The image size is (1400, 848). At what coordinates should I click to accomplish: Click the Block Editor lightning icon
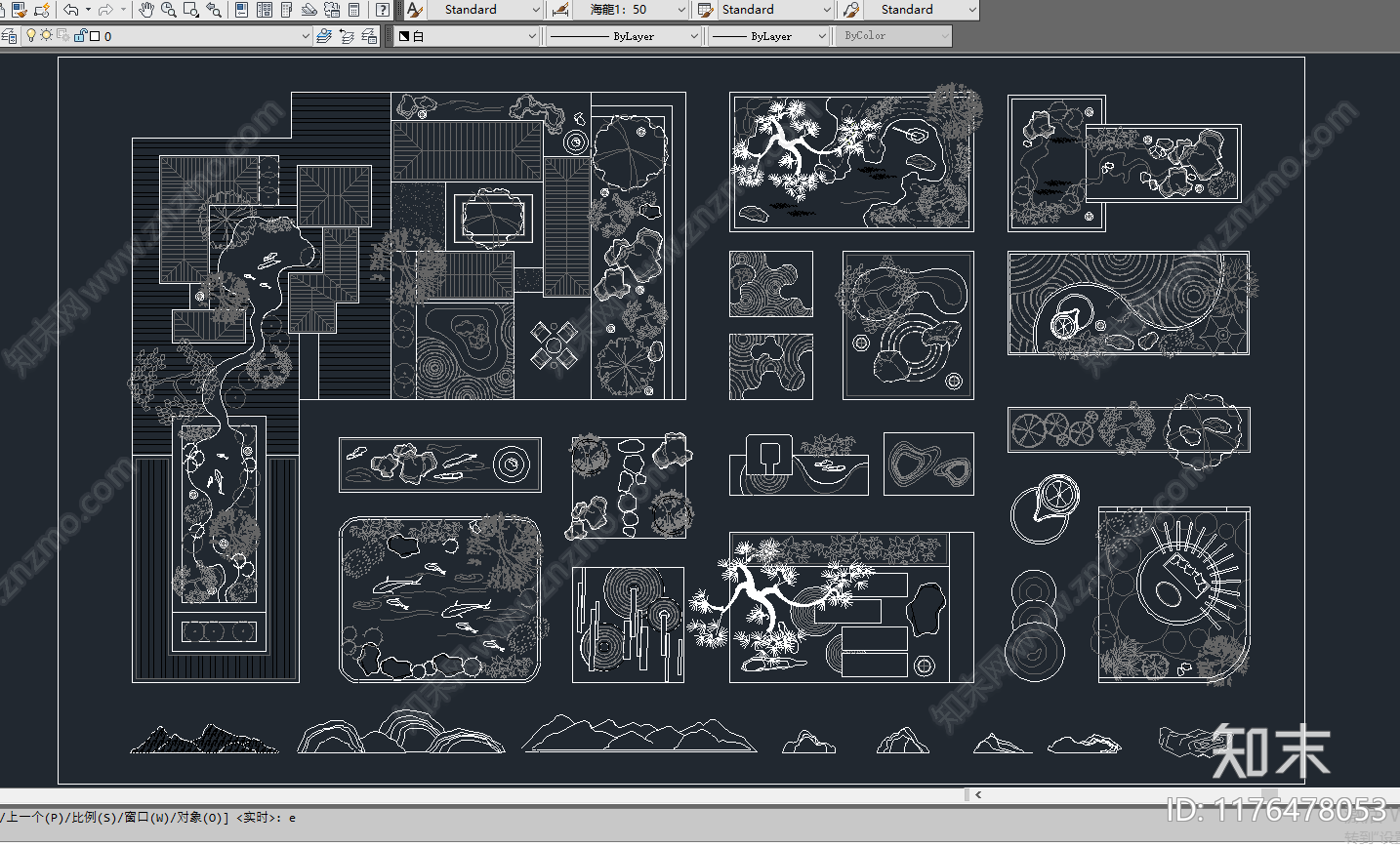(42, 10)
